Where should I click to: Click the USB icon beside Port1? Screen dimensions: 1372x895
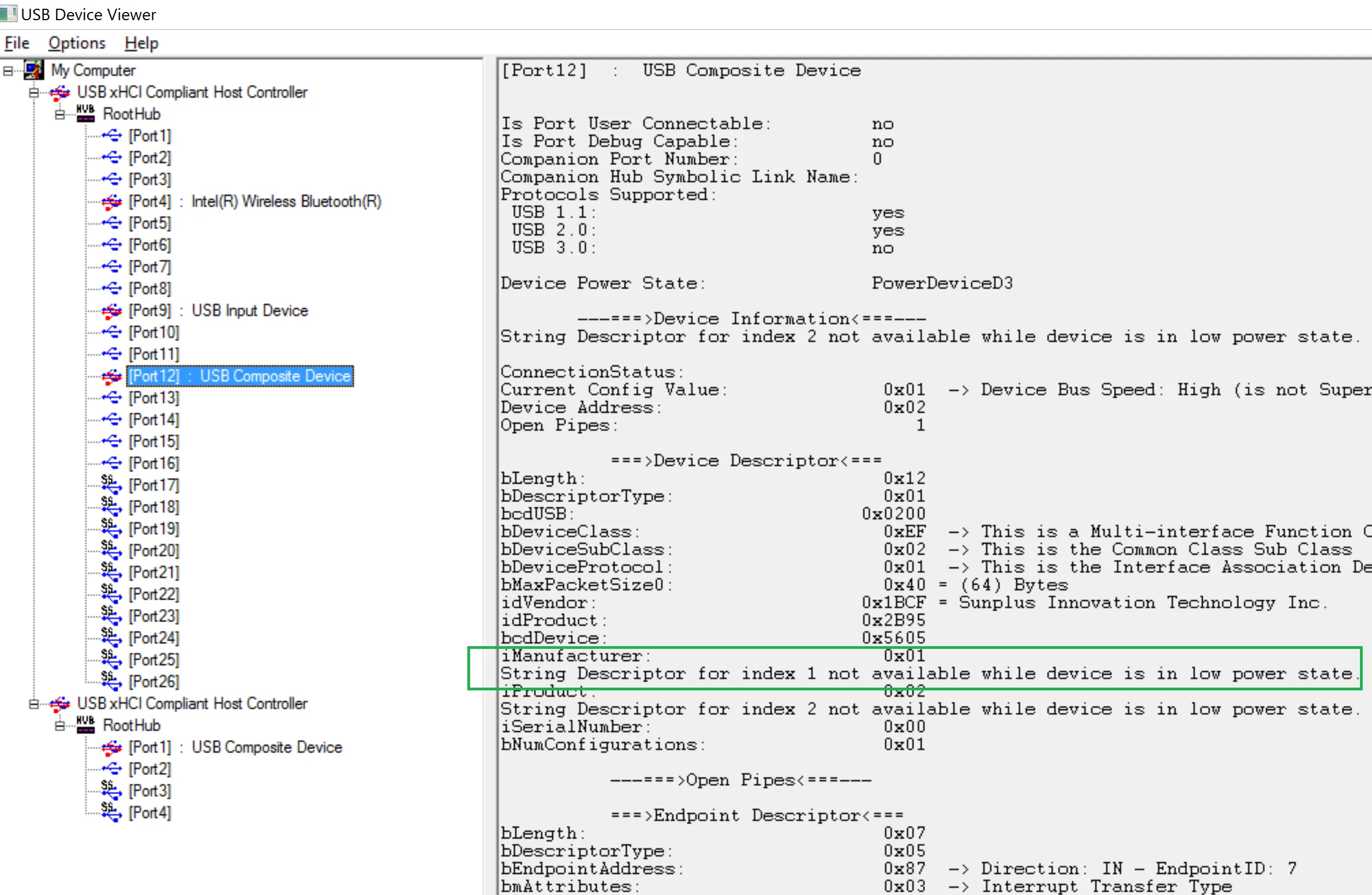point(111,136)
